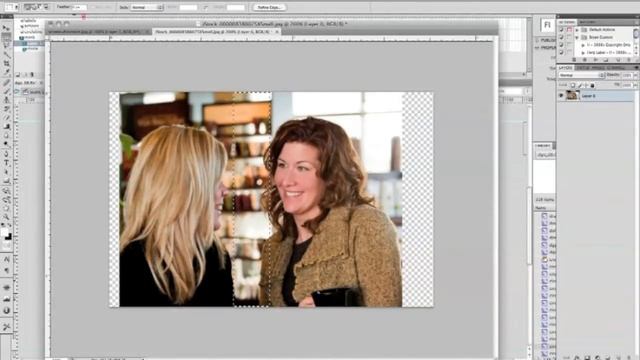Click the Flash Fl application icon
The image size is (640, 360).
pos(547,25)
